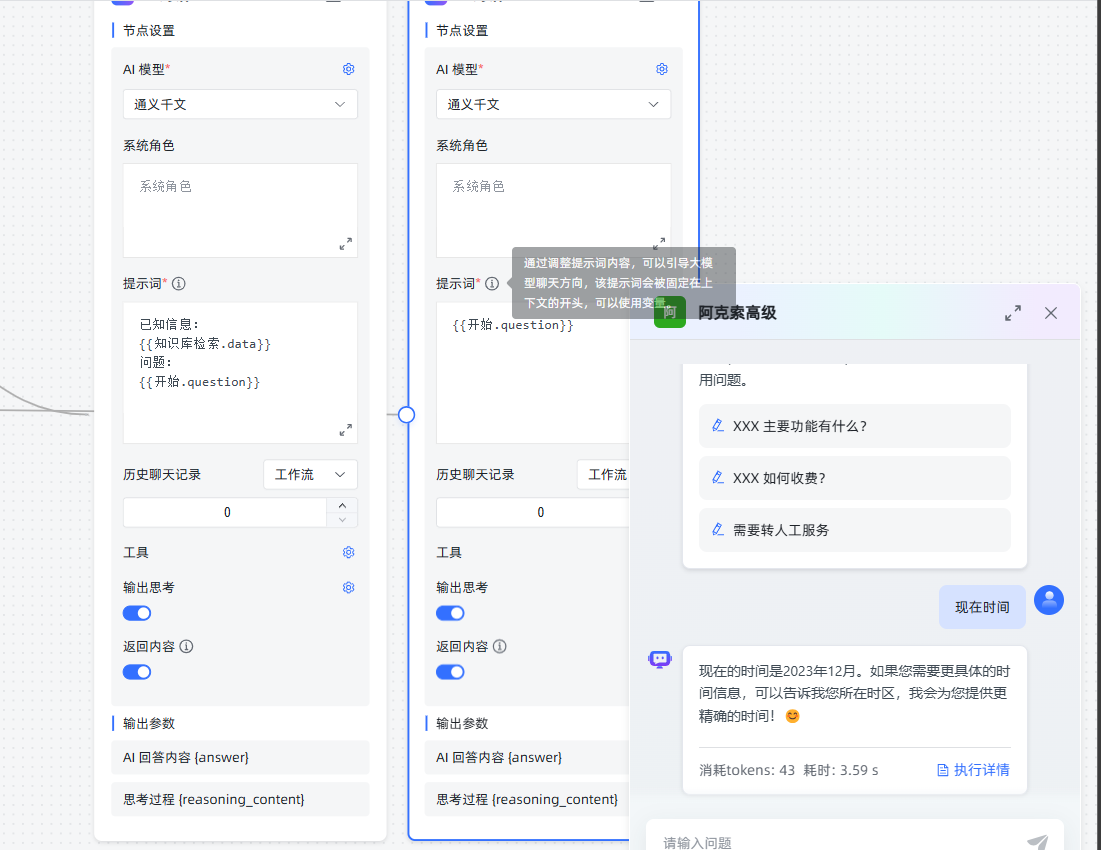Select quick question XXX 如何收费?
Viewport: 1101px width, 850px height.
tap(855, 478)
